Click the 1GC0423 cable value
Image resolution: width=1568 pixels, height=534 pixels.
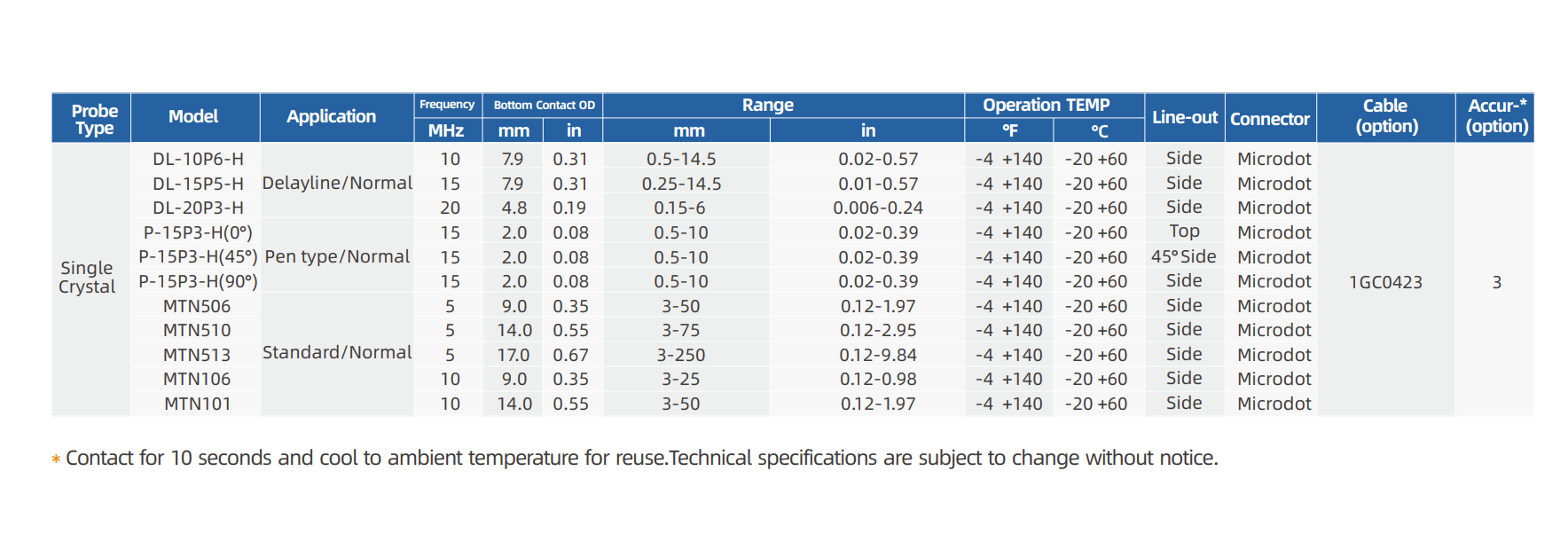(1385, 283)
